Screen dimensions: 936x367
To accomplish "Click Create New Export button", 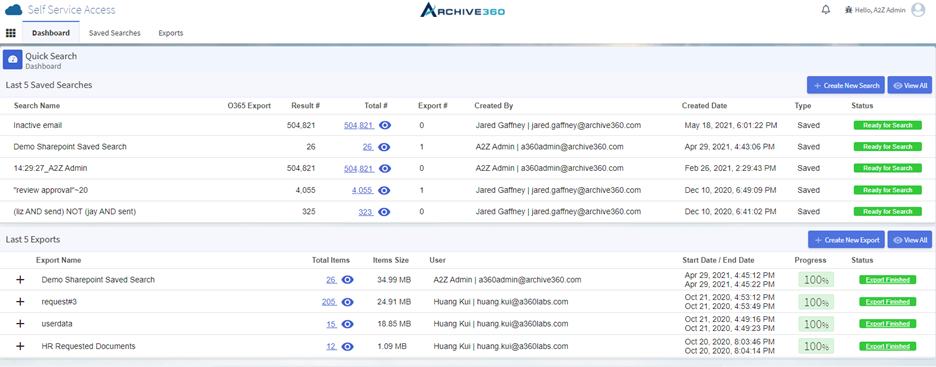I will click(846, 240).
